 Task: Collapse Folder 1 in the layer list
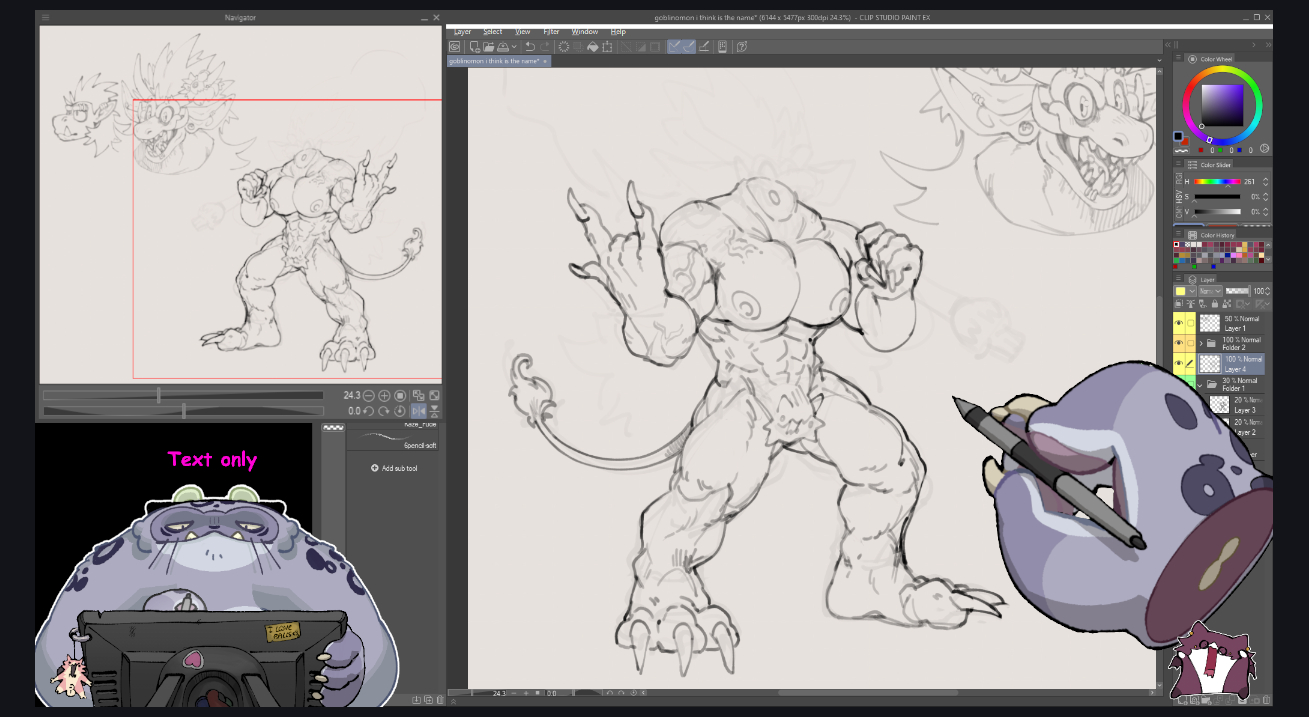coord(1200,385)
